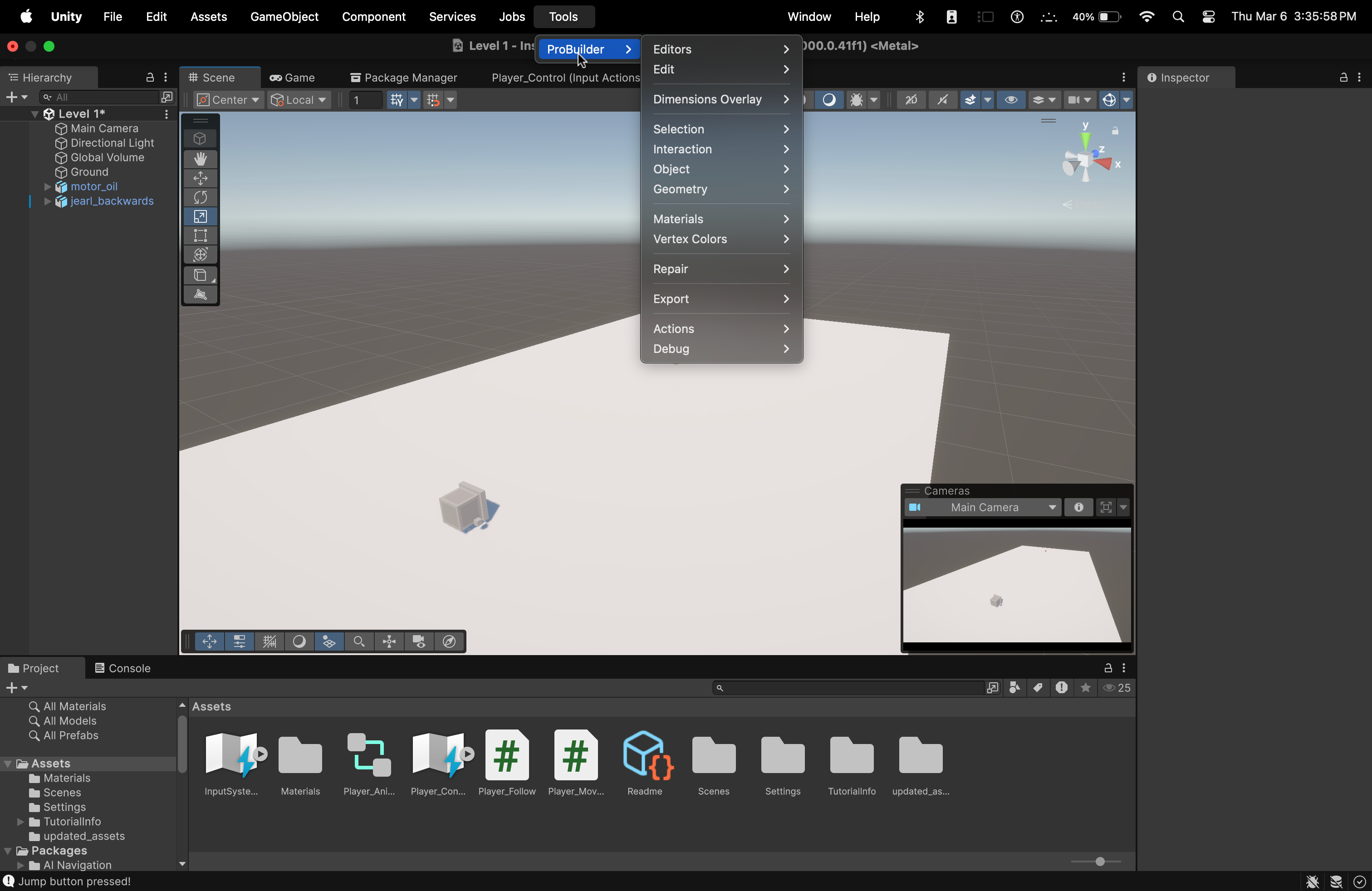The height and width of the screenshot is (891, 1372).
Task: Toggle the Hierarchy panel lock
Action: tap(150, 77)
